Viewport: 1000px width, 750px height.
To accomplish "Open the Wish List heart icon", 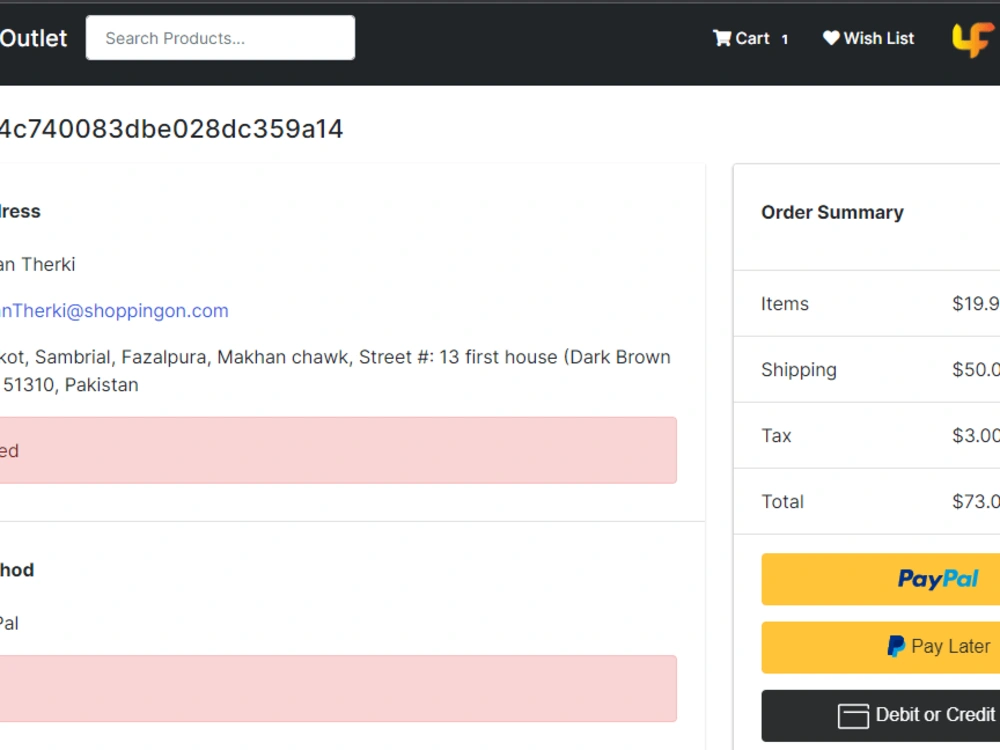I will (831, 38).
